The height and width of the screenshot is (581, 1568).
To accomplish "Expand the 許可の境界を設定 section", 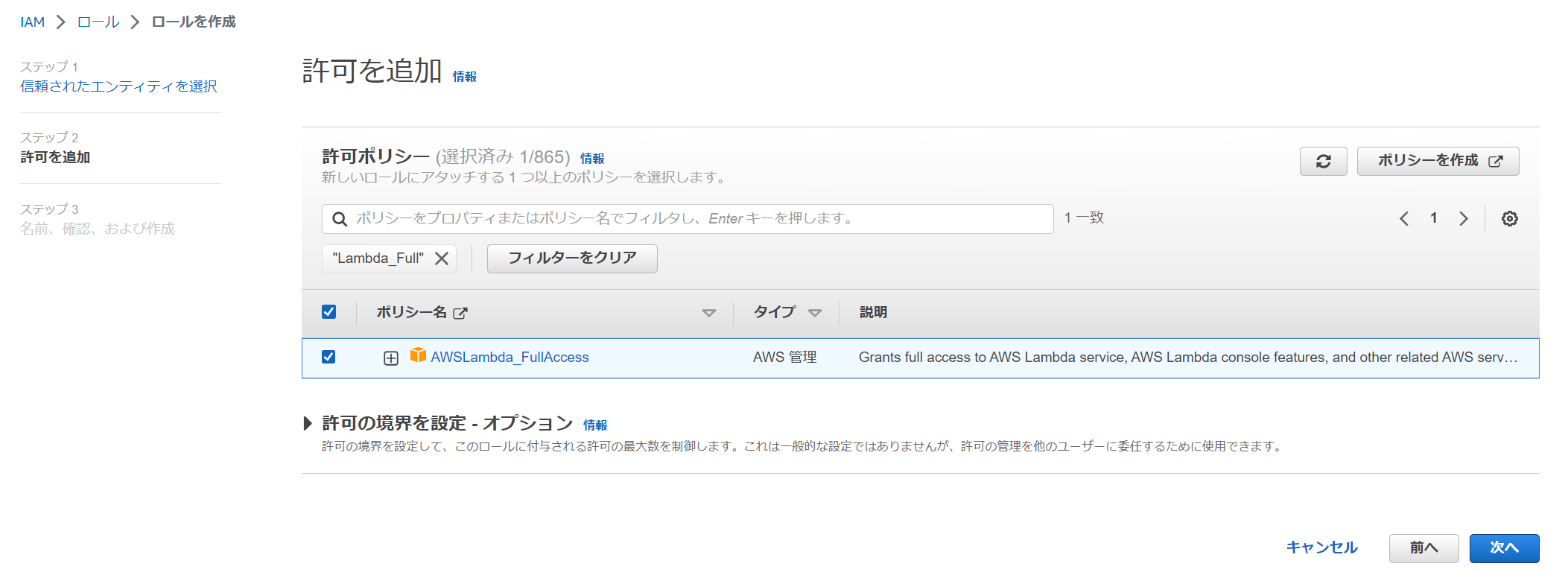I will [308, 424].
